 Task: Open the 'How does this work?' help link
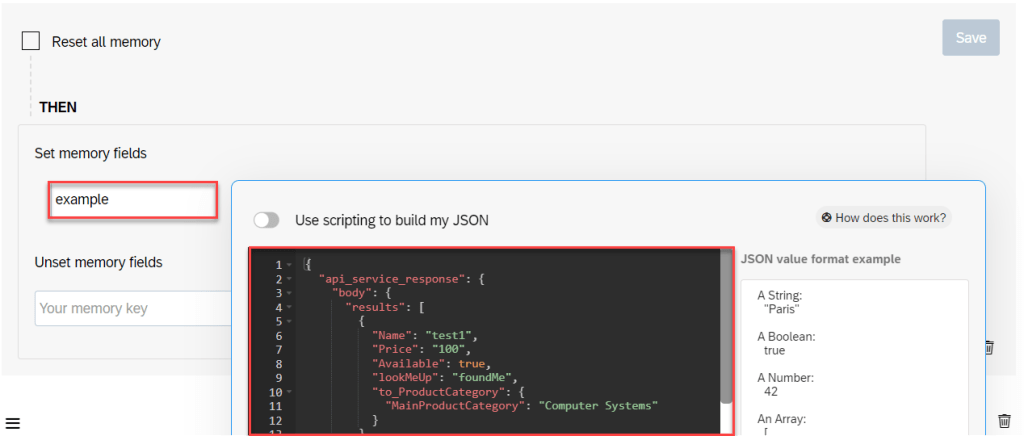[x=883, y=218]
